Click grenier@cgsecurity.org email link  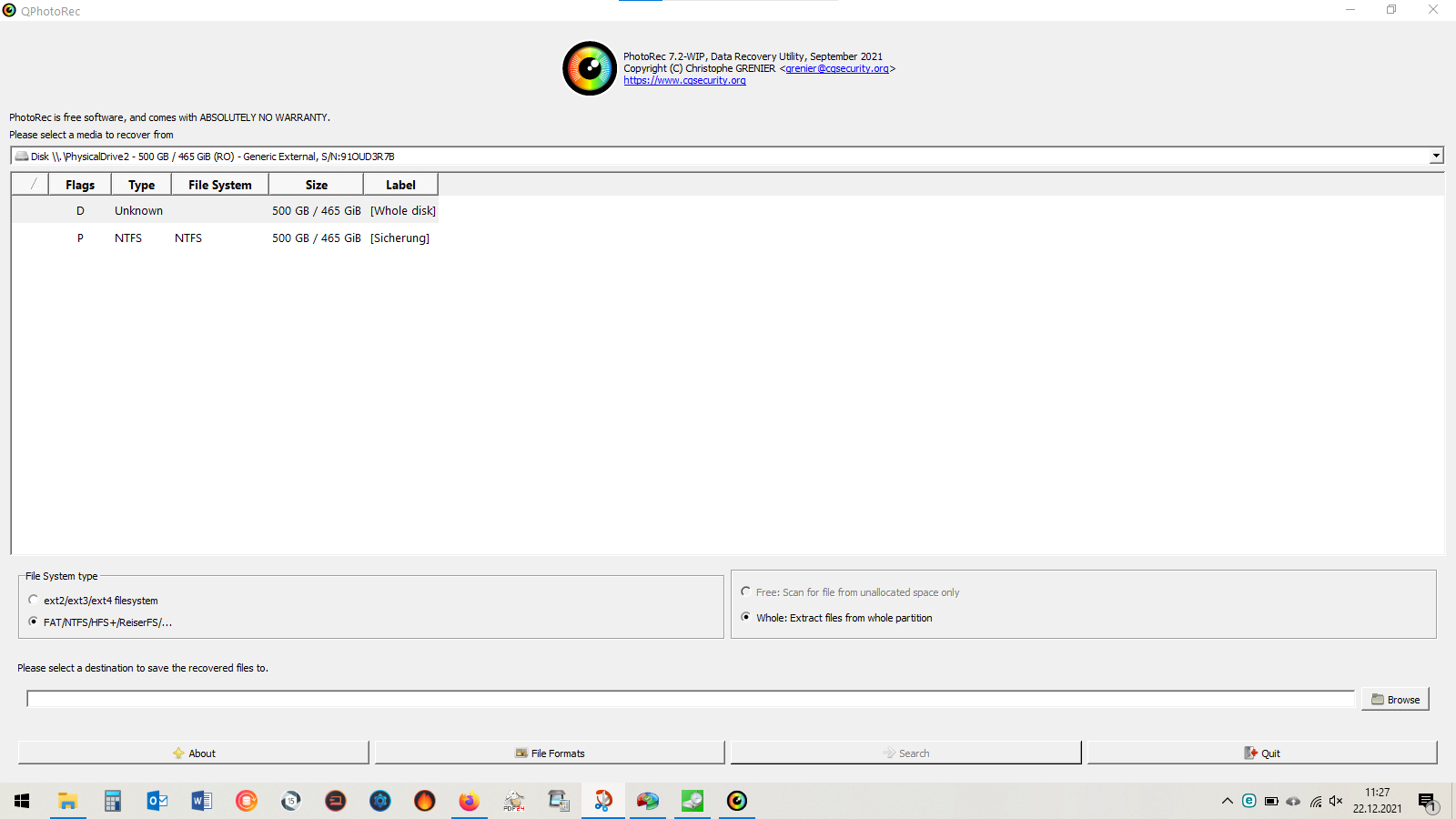(837, 68)
